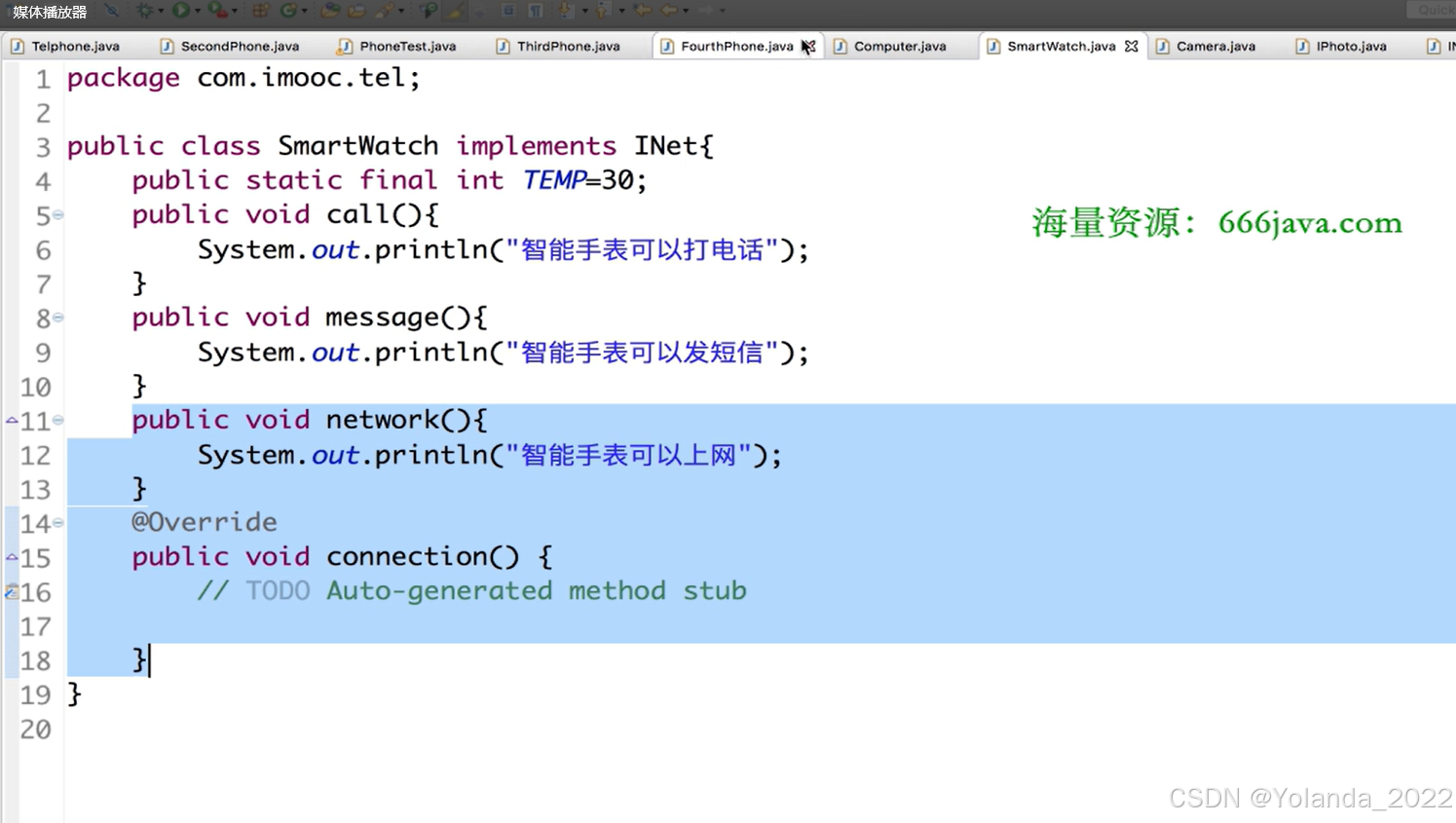Toggle Mark Occurrences highlighter icon
This screenshot has height=823, width=1456.
(455, 11)
